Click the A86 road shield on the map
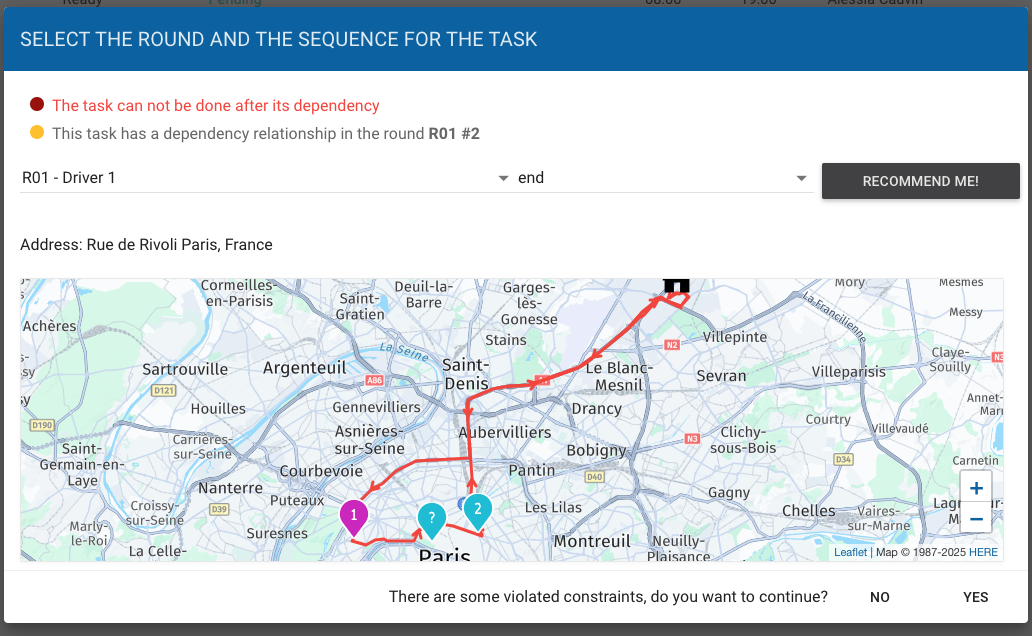The width and height of the screenshot is (1032, 636). [374, 380]
